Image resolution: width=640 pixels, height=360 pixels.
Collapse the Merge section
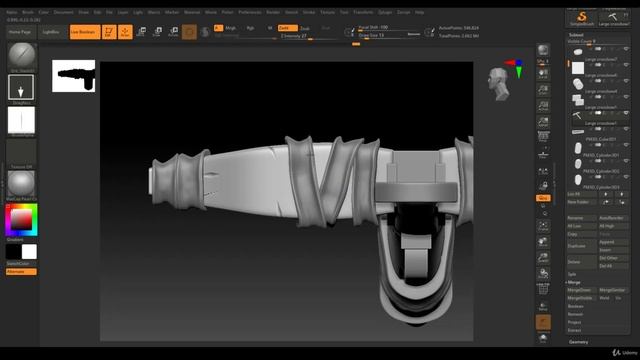[x=574, y=282]
